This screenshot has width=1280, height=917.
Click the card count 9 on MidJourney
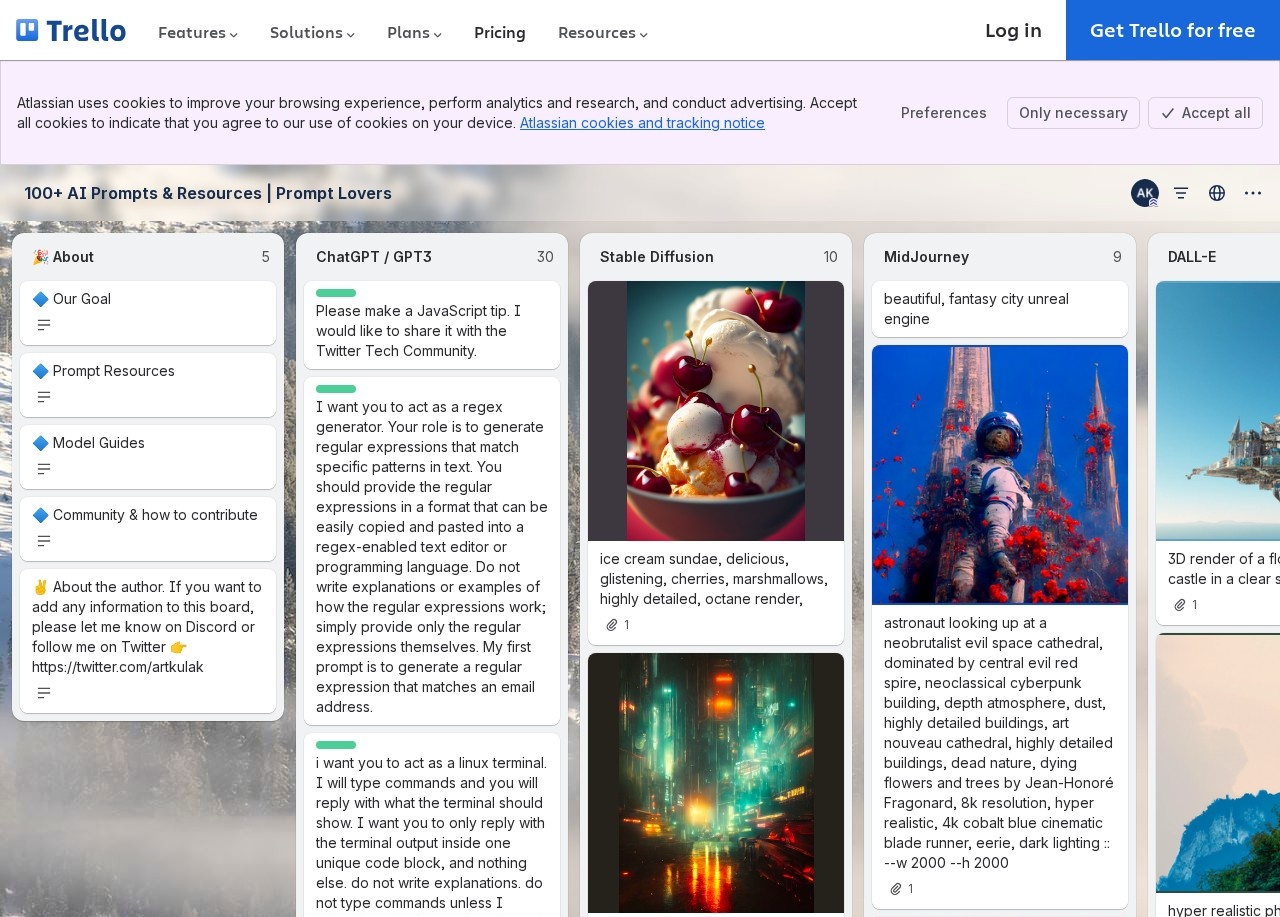(x=1117, y=257)
